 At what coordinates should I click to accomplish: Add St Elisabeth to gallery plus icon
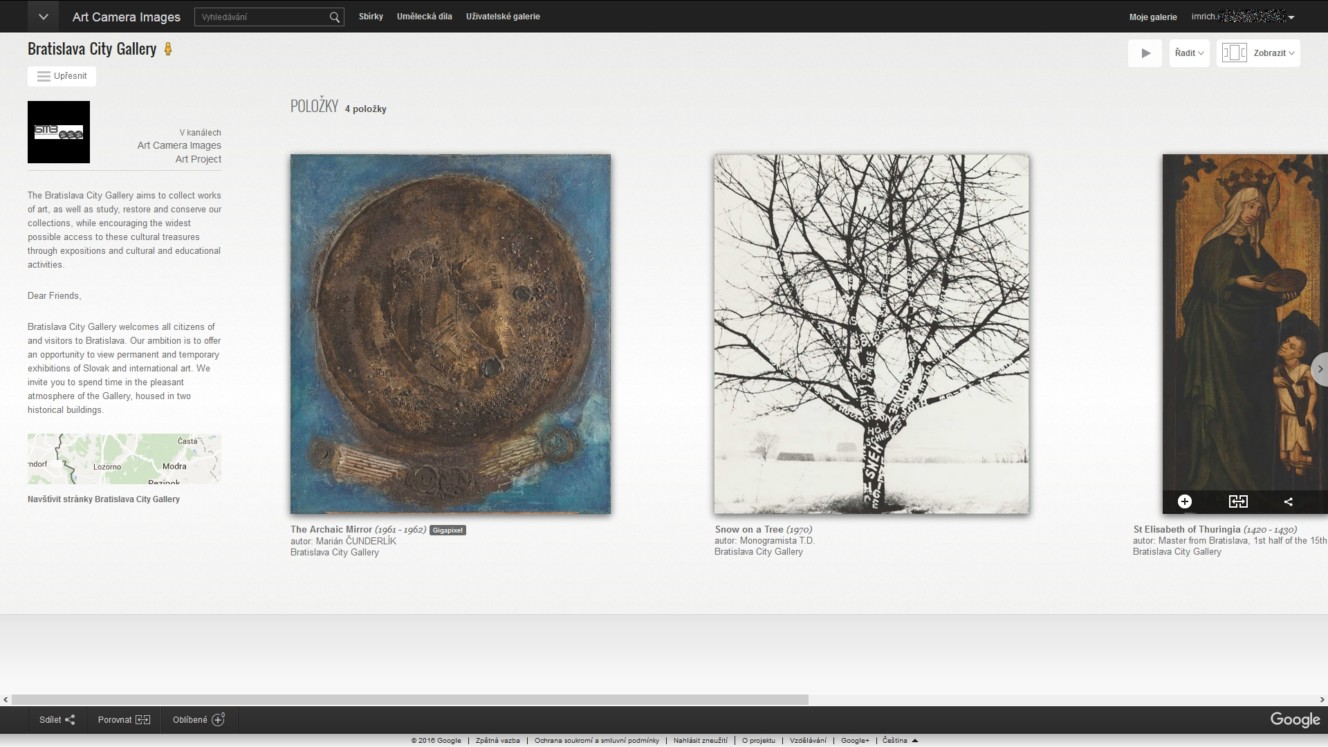pyautogui.click(x=1185, y=502)
